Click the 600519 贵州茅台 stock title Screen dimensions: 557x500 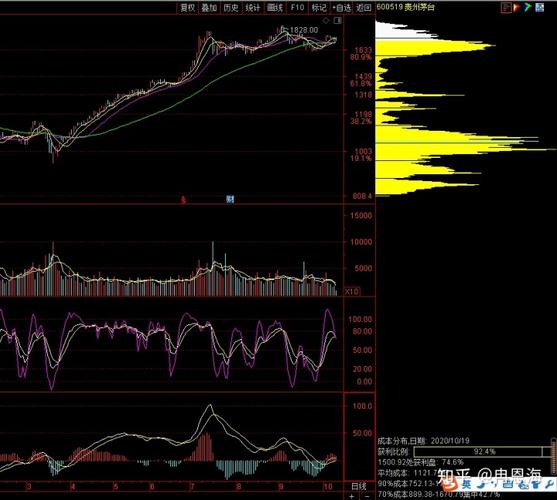406,7
